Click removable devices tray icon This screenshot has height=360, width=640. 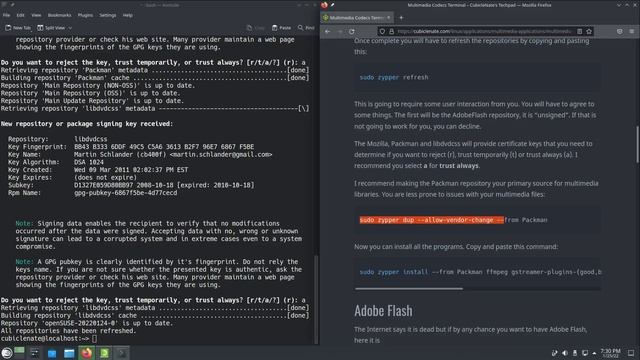click(x=575, y=353)
